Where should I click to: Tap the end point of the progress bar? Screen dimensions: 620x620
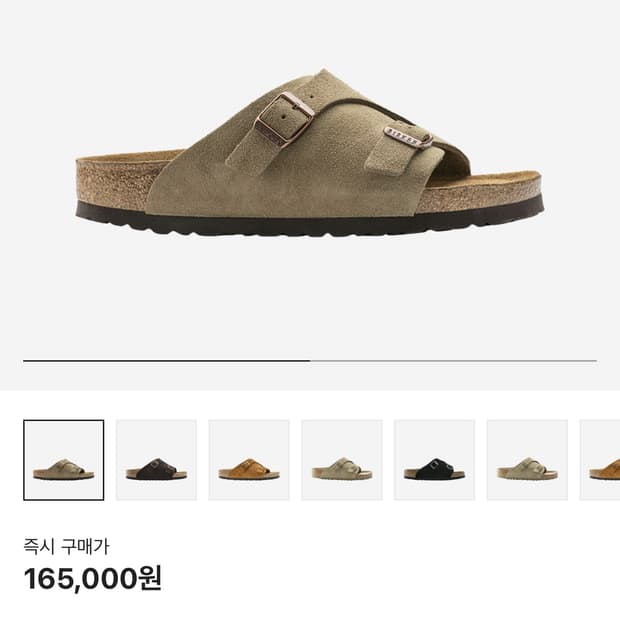point(596,361)
